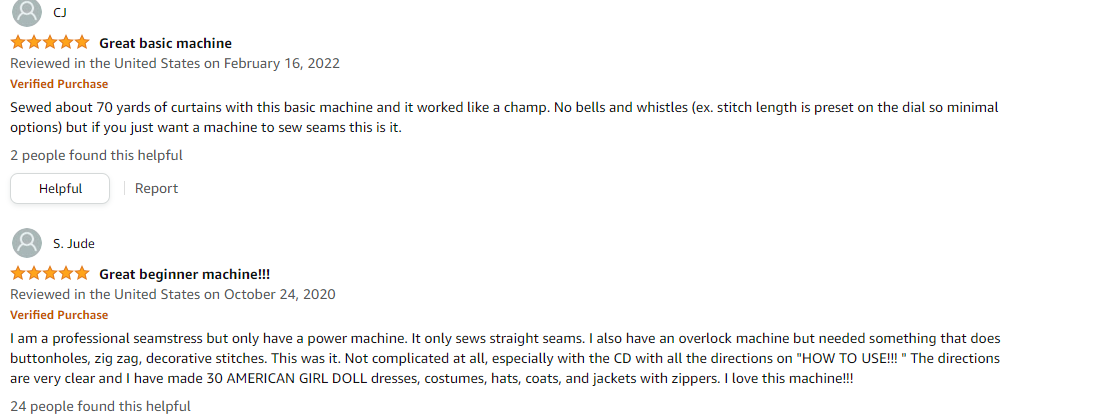The image size is (1099, 420).
Task: Open reviewer profile S. Jude
Action: click(74, 243)
